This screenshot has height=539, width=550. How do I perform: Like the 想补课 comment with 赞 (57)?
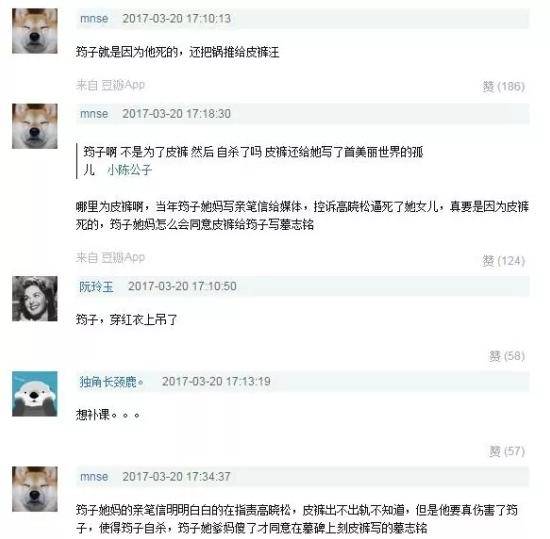(507, 451)
